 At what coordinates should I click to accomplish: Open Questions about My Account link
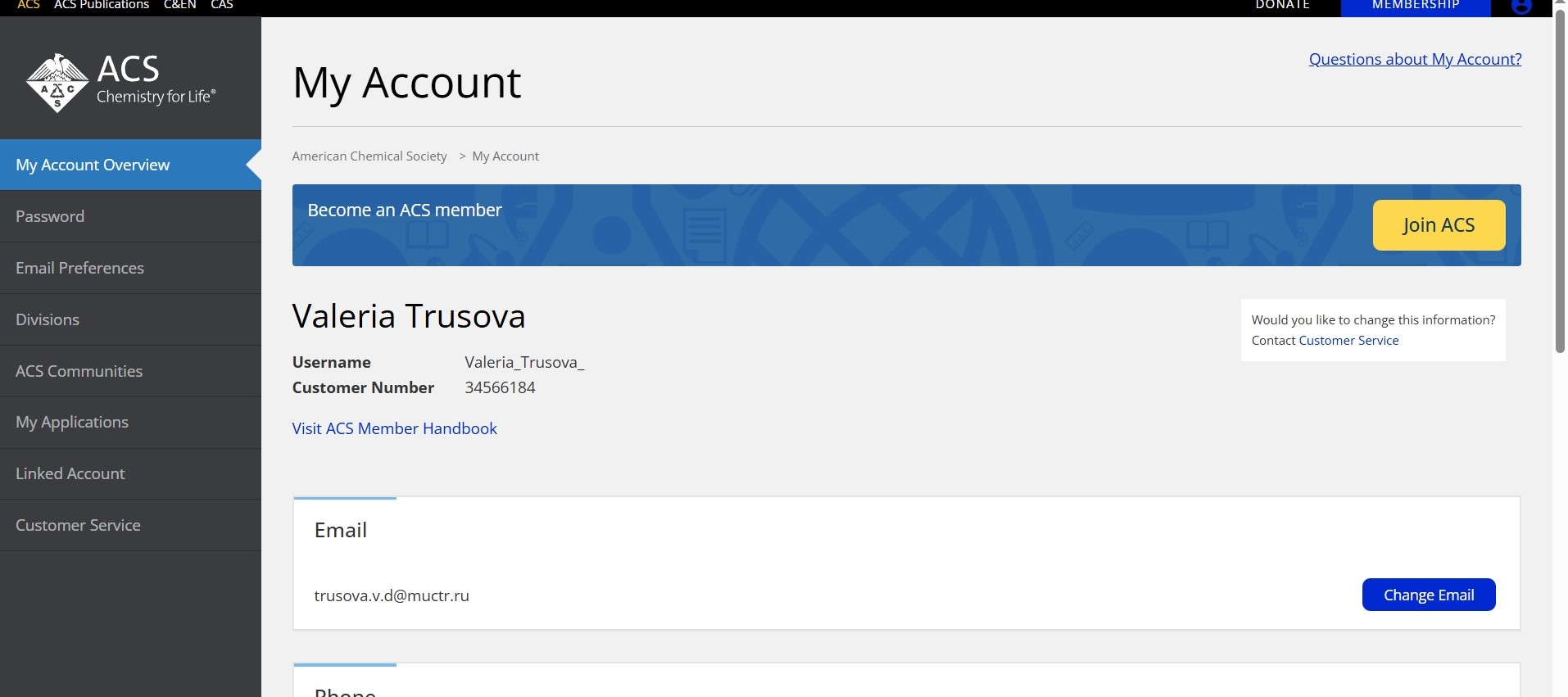tap(1415, 59)
